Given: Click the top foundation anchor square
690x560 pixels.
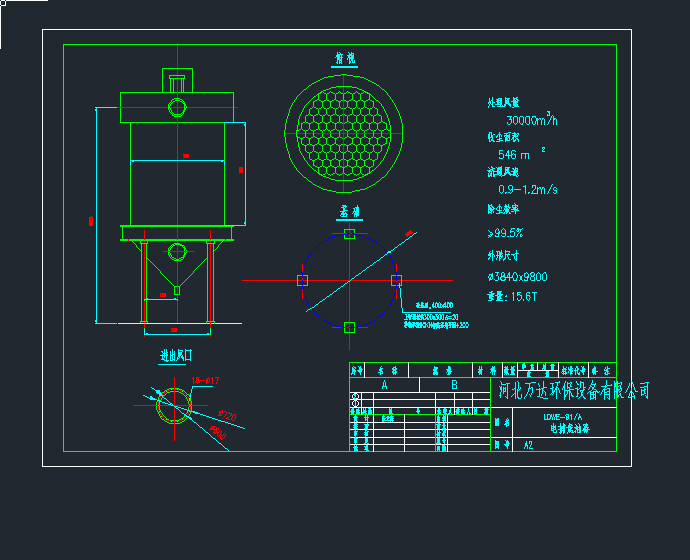Looking at the screenshot, I should (349, 234).
